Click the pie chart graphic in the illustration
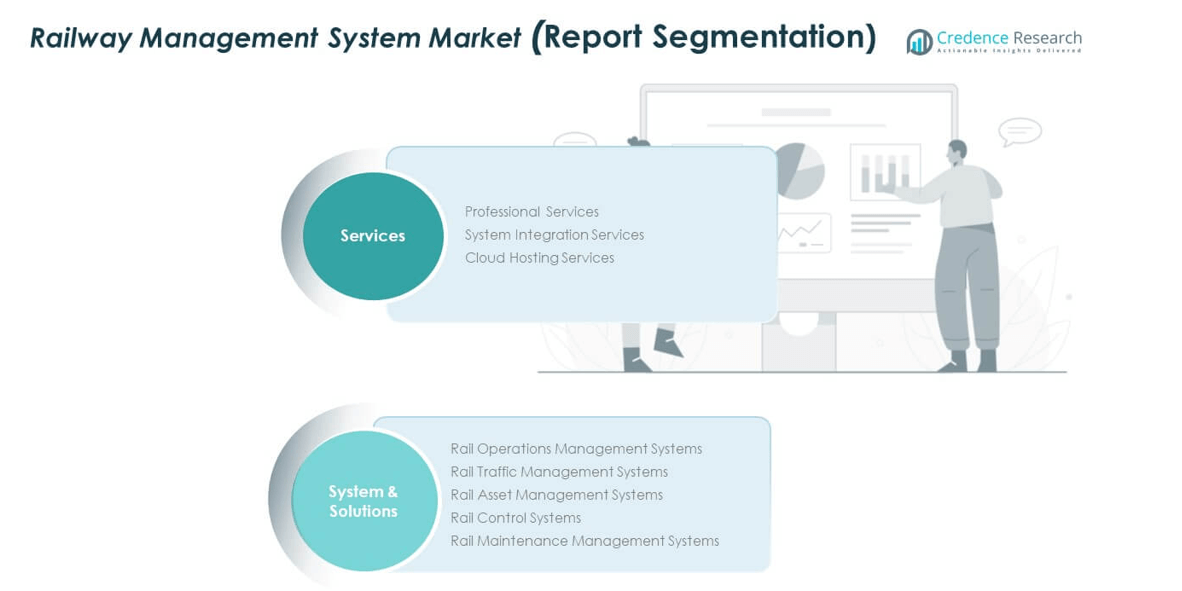1182x591 pixels. [x=801, y=170]
